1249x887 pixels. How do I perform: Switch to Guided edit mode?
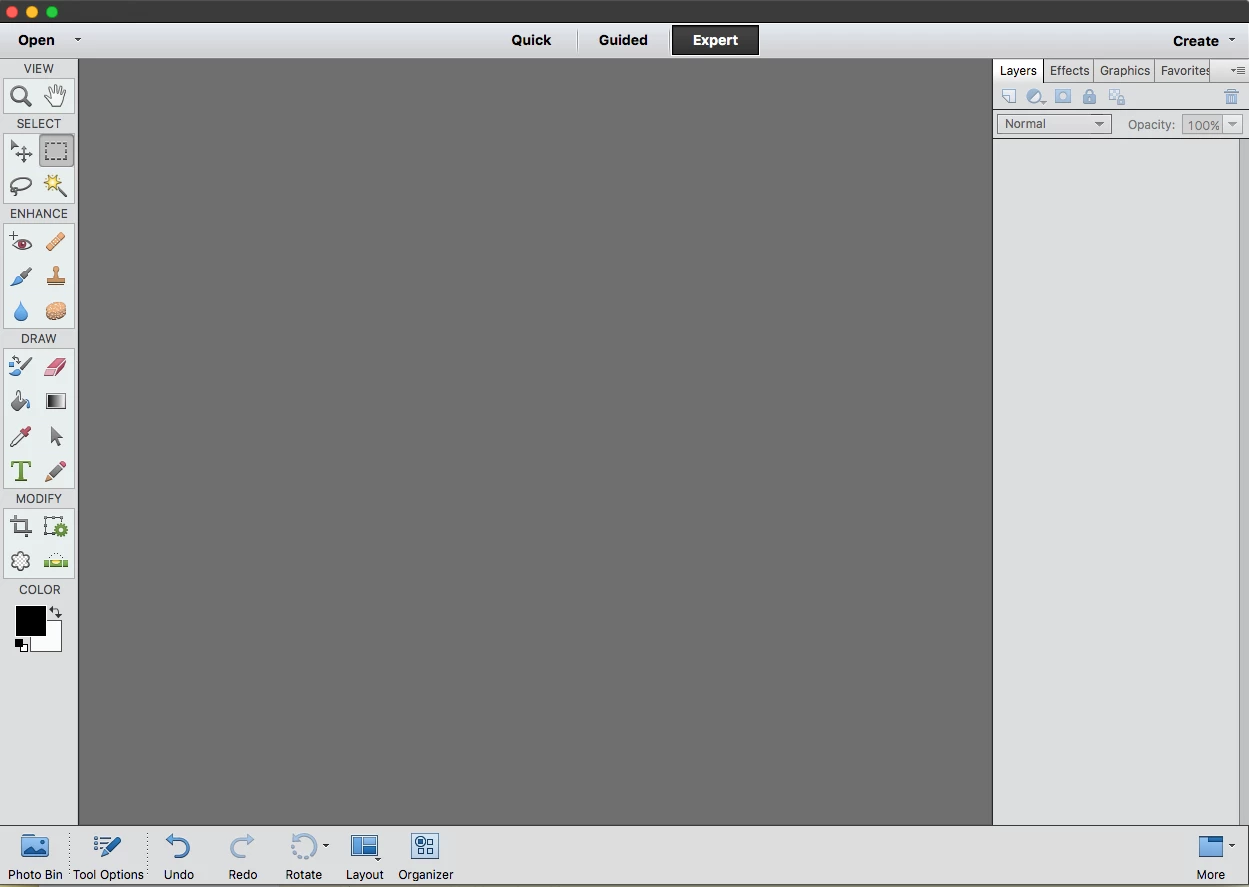623,40
